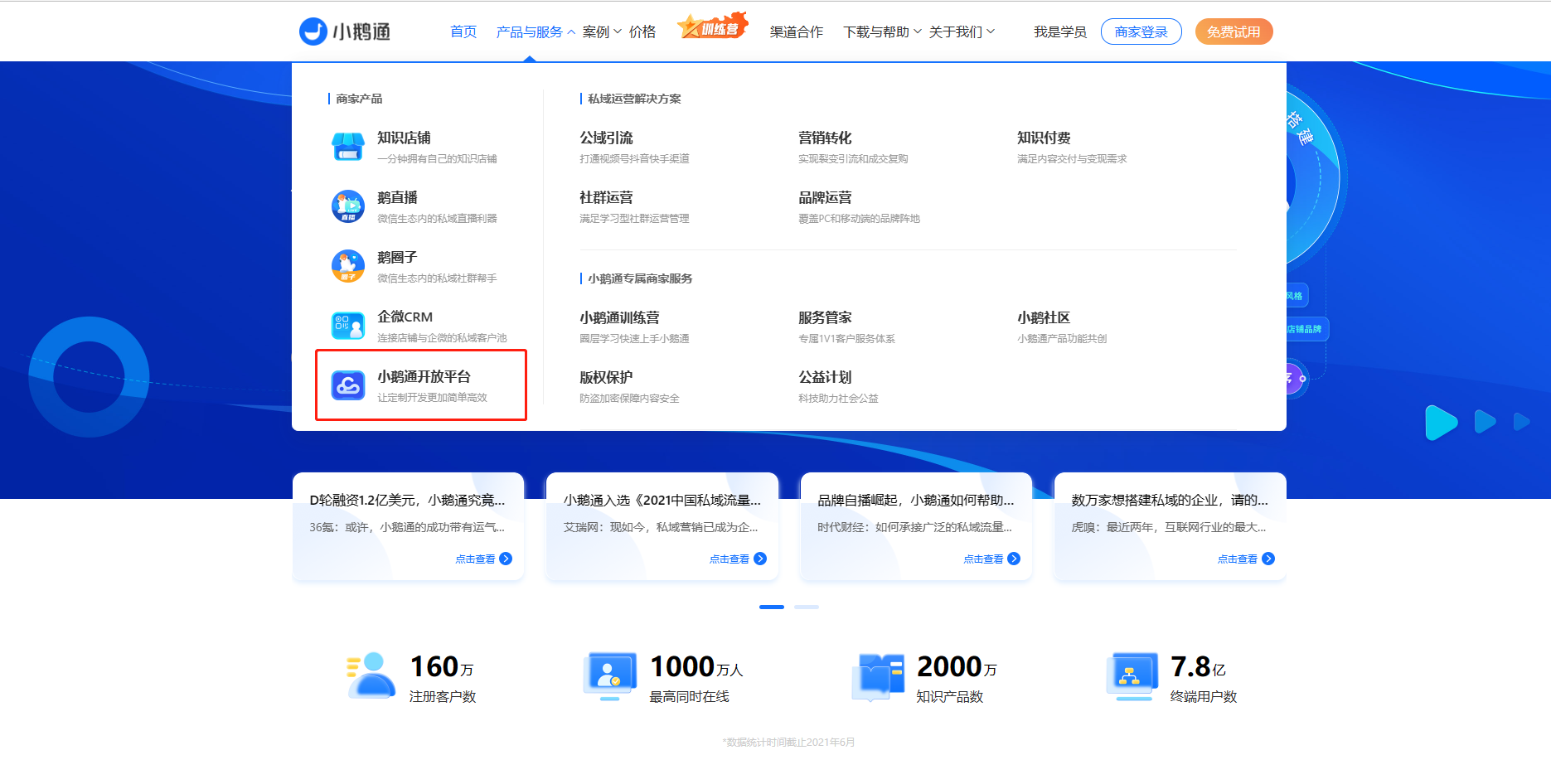Click the 注册客户数 user icon

click(x=370, y=676)
